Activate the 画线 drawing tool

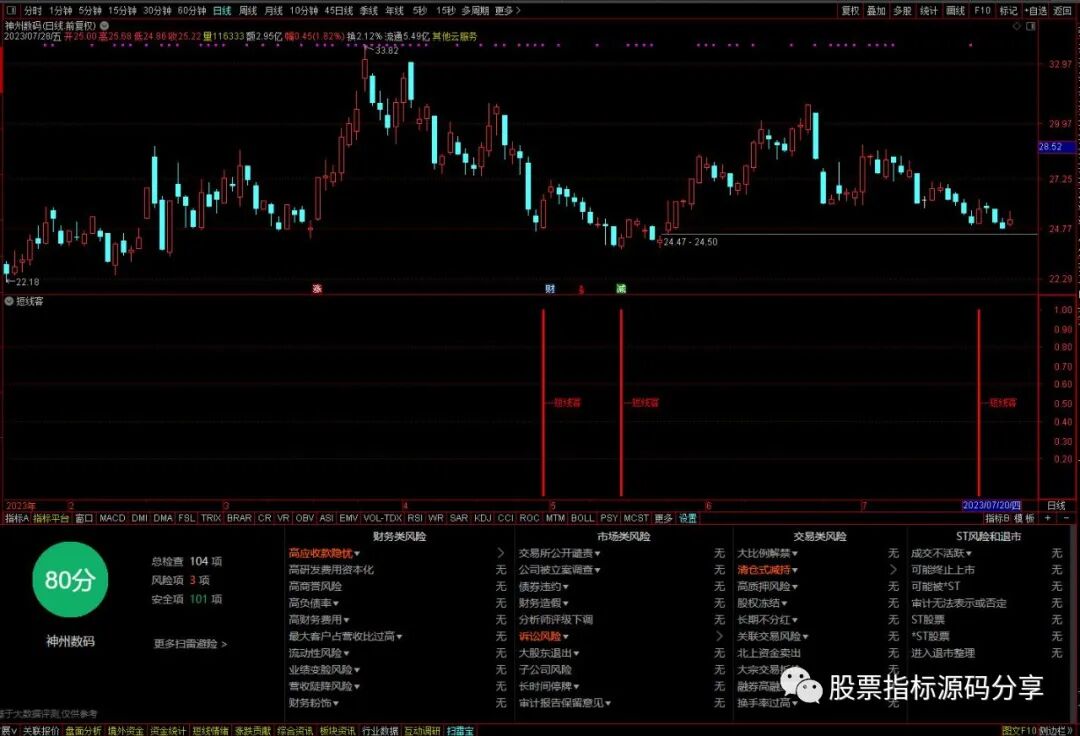pos(955,10)
